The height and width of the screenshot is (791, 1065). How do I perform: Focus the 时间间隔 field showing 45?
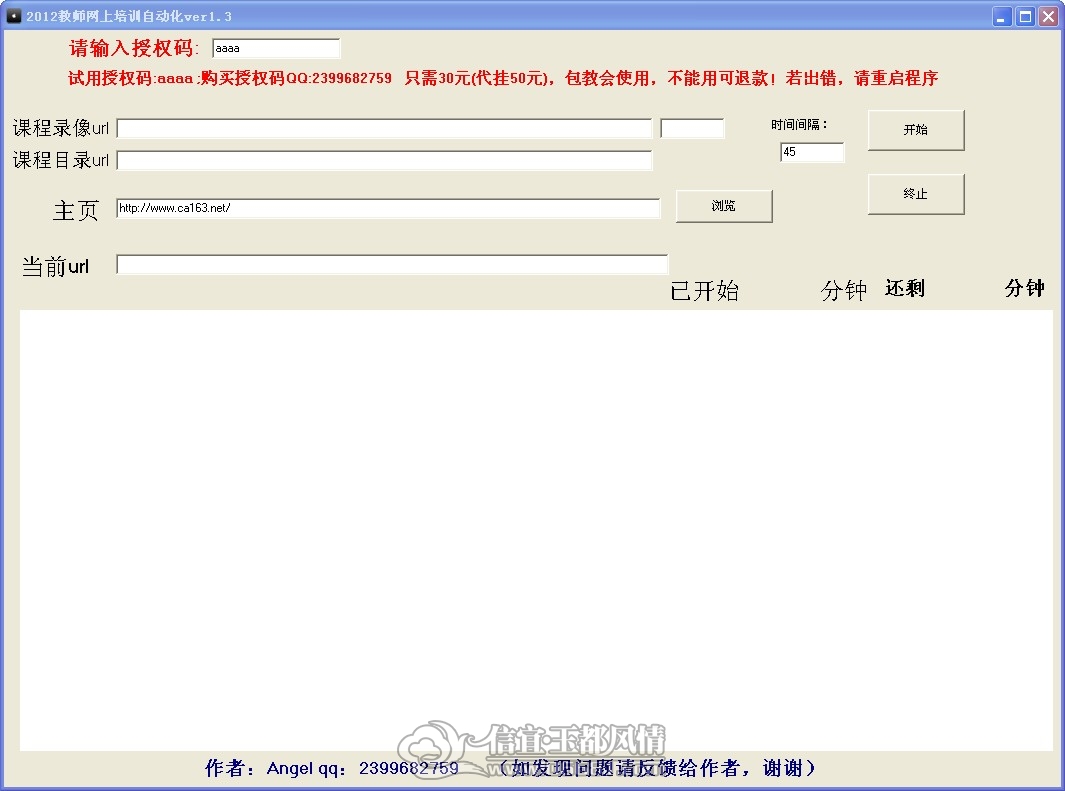click(x=812, y=152)
